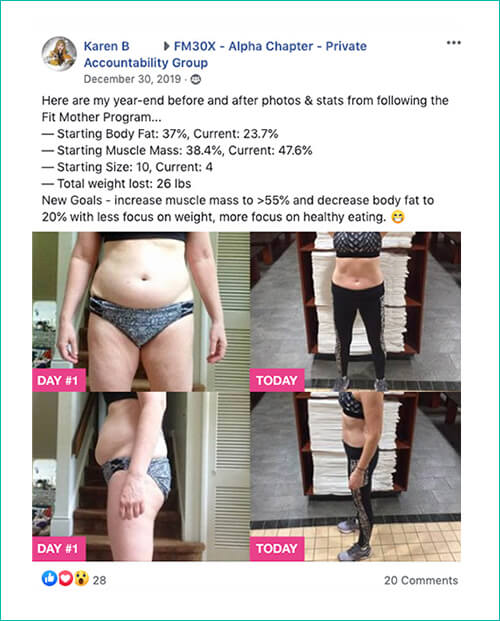500x621 pixels.
Task: Click the red heart Love reaction icon
Action: click(65, 579)
